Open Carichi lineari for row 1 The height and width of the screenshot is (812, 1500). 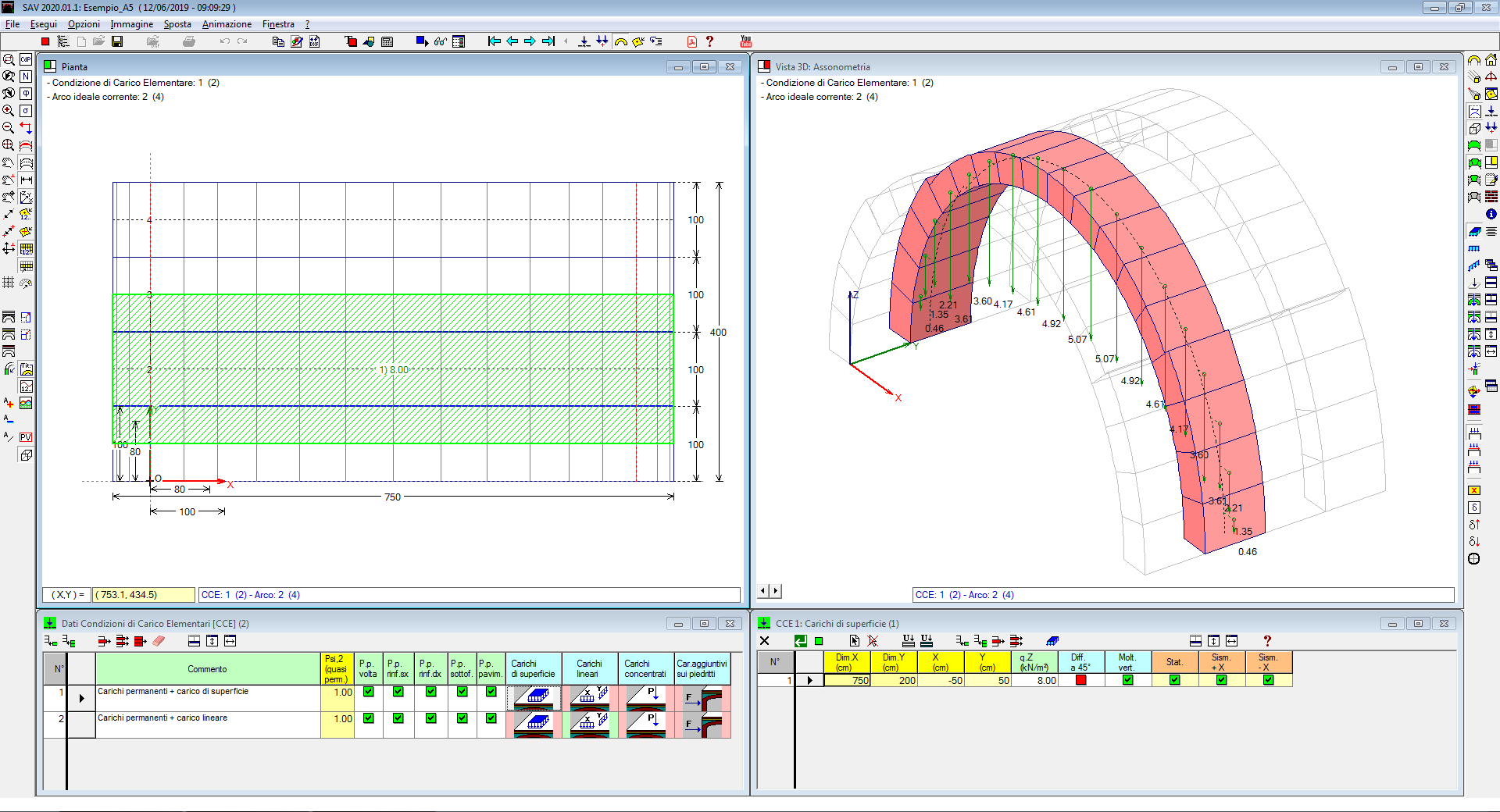pos(589,697)
